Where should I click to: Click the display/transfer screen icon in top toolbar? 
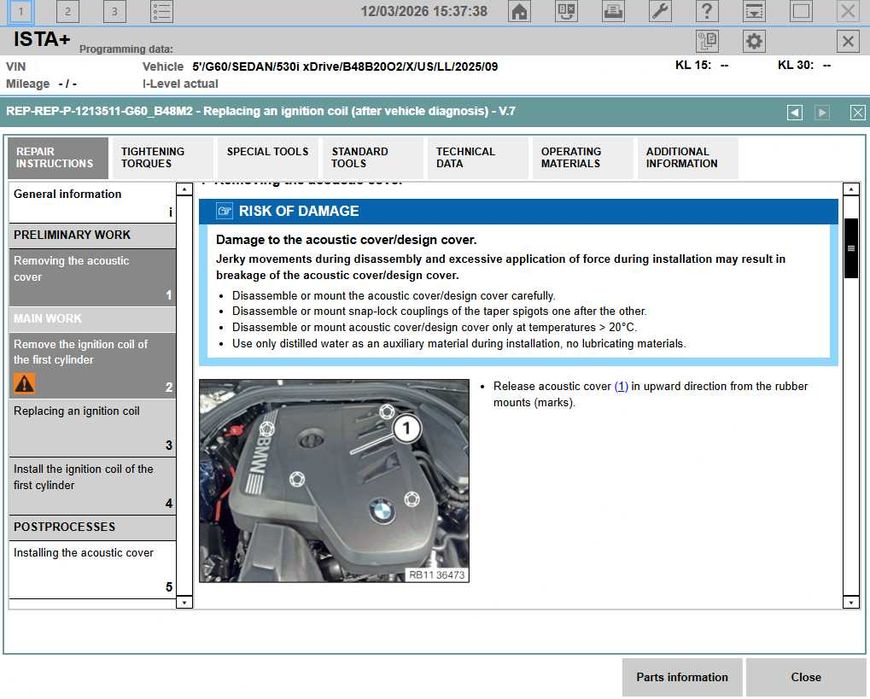tap(566, 11)
